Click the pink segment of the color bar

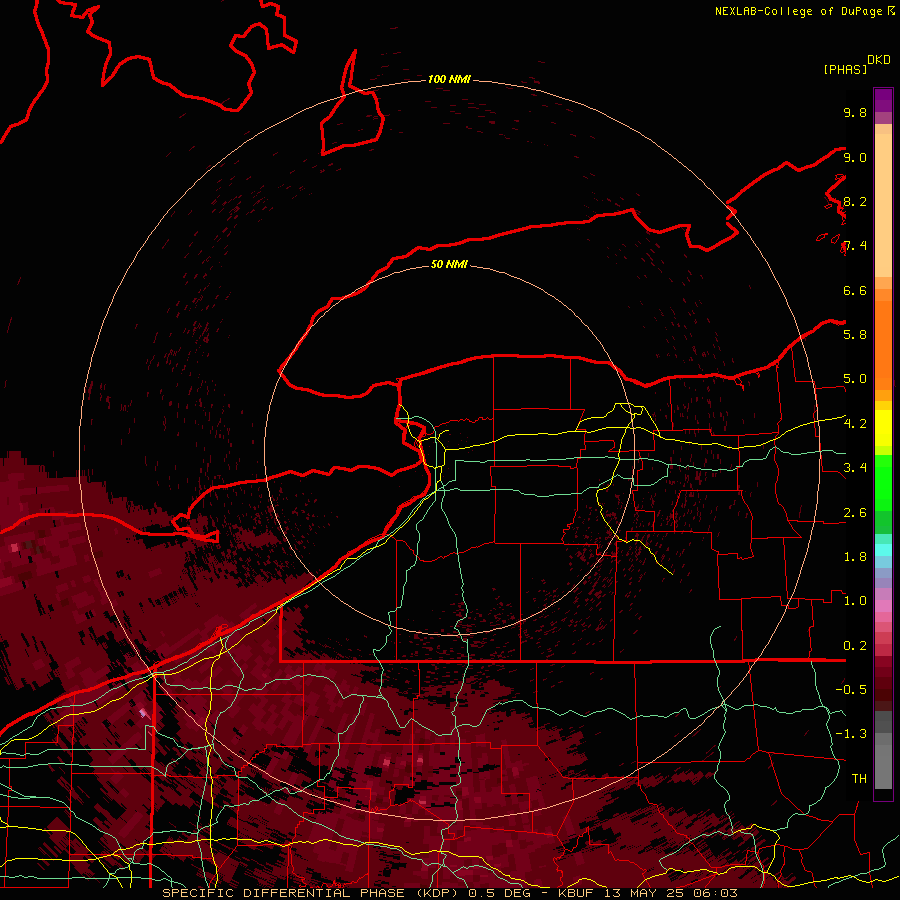click(x=883, y=606)
